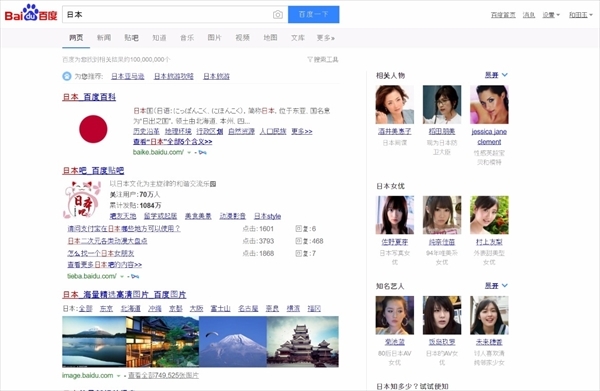This screenshot has height=391, width=600.
Task: Click the Baidu logo
Action: [31, 13]
